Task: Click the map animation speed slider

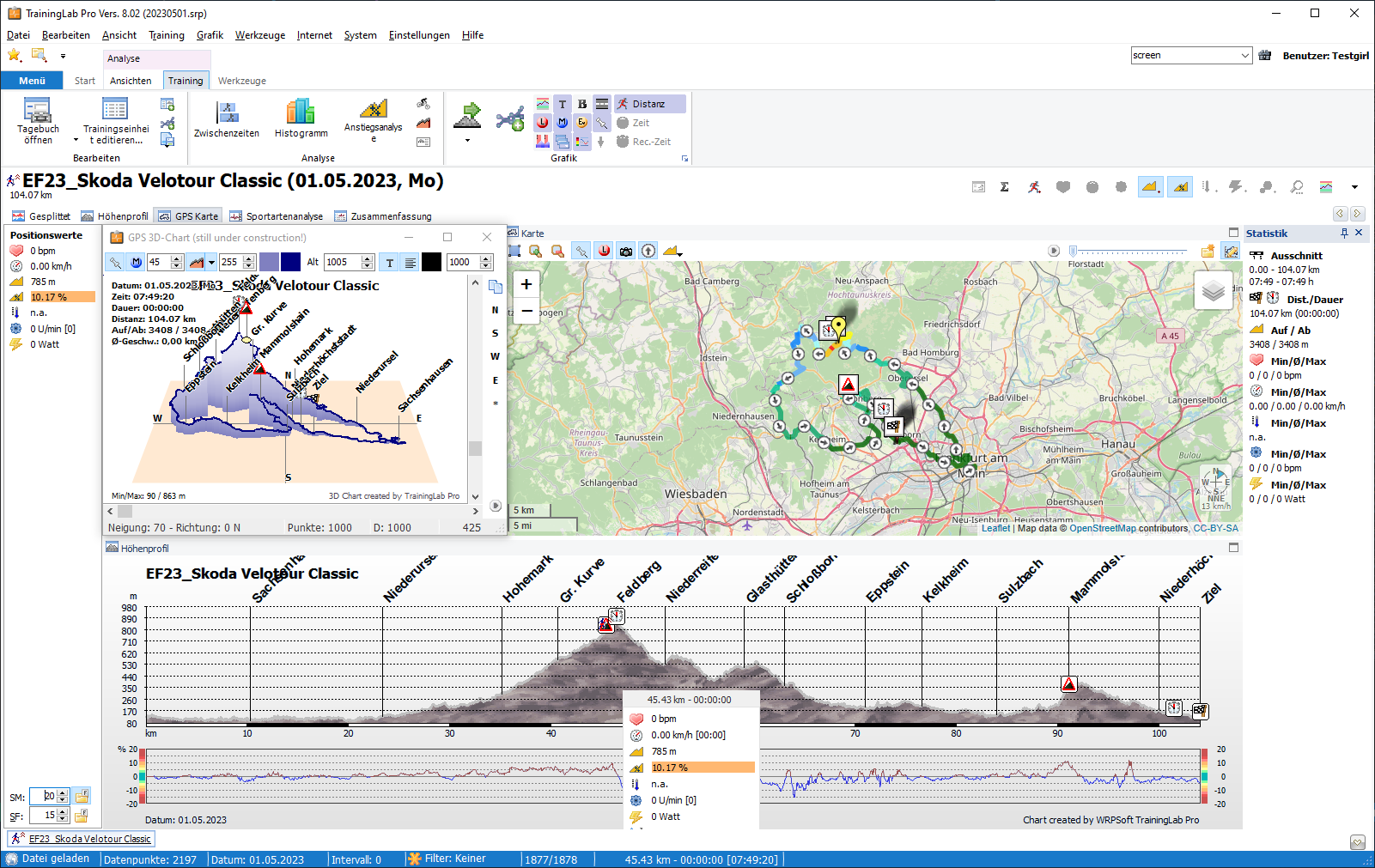Action: tap(1129, 251)
